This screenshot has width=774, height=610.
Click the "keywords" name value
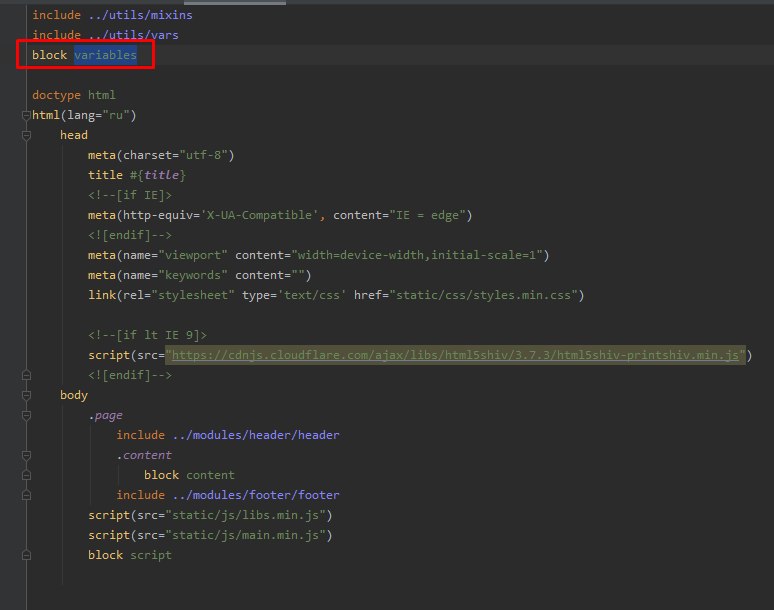pyautogui.click(x=193, y=275)
